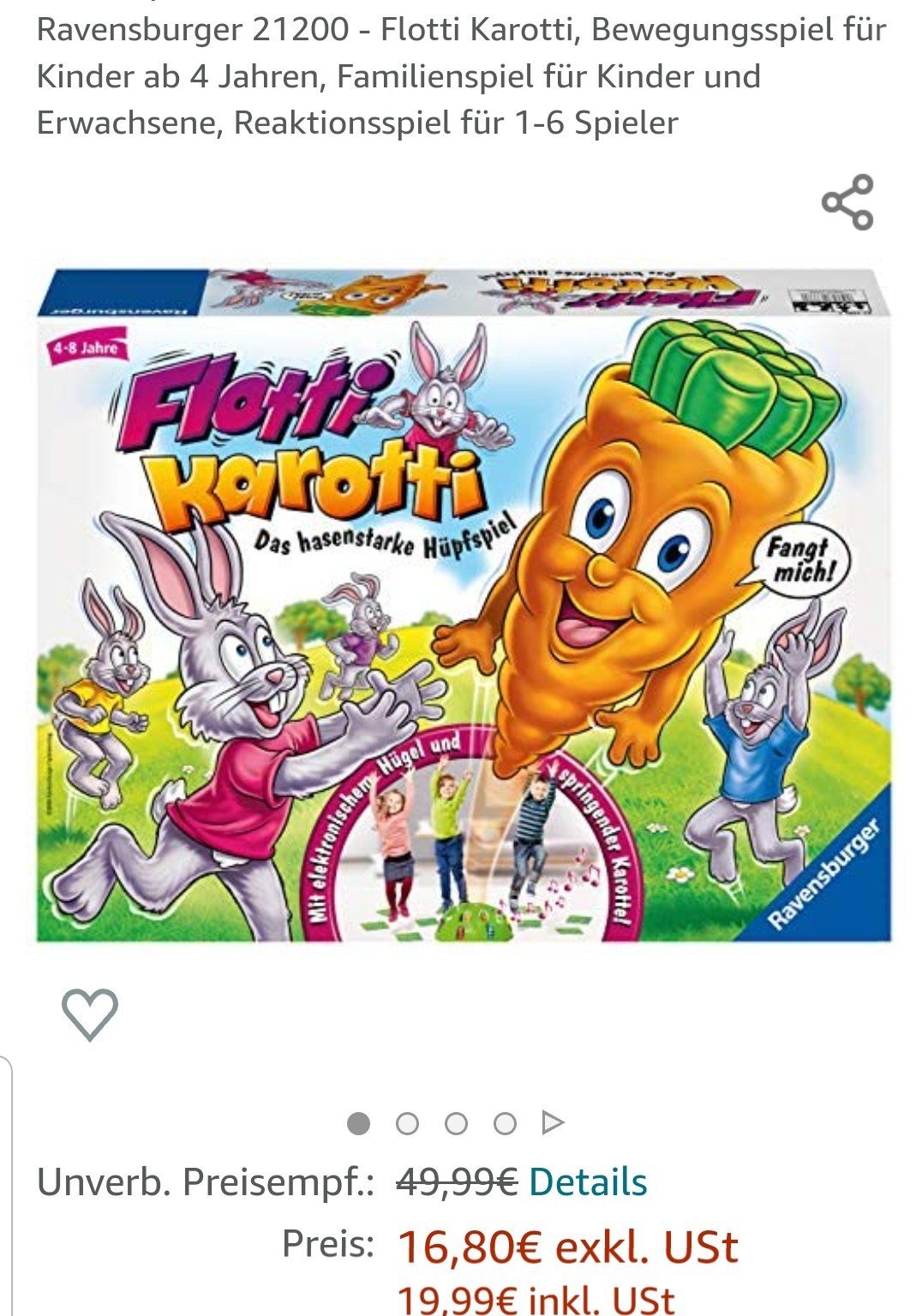Switch to the second product image dot

(407, 1122)
